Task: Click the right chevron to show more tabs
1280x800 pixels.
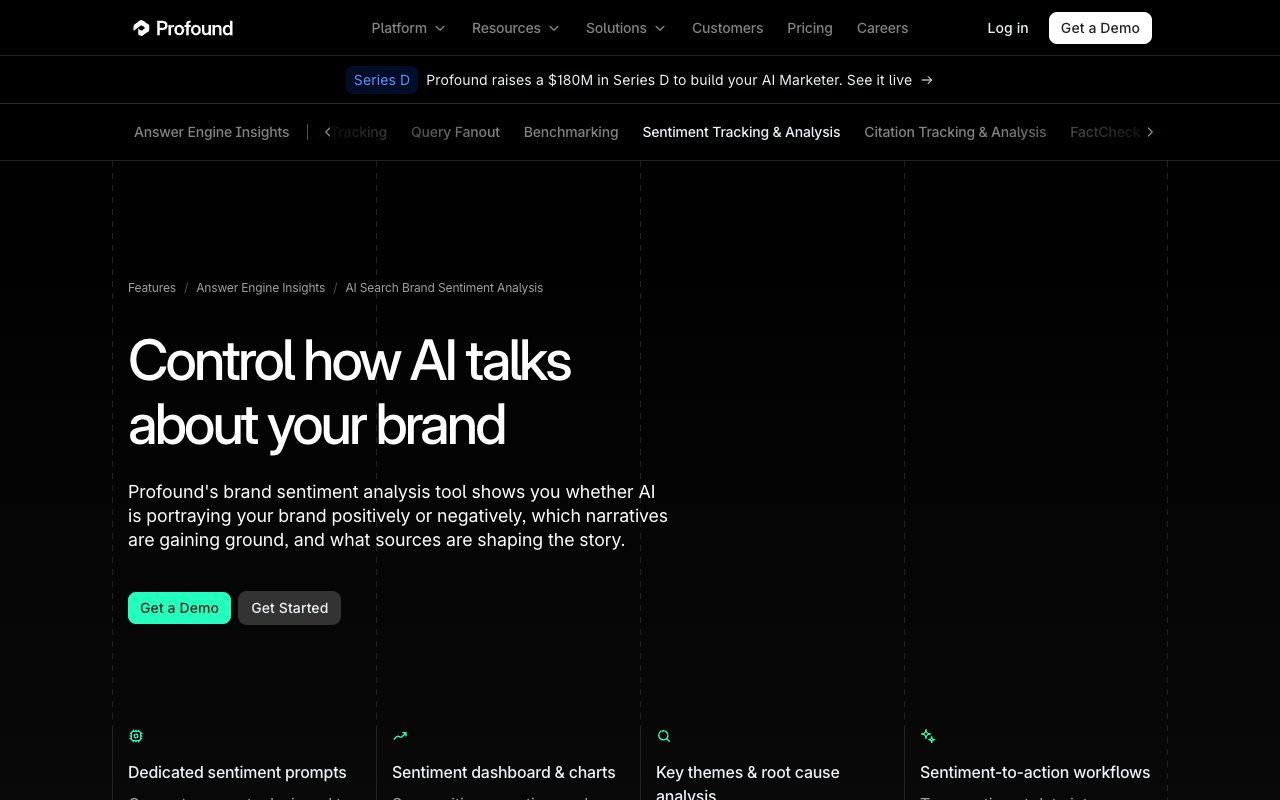Action: pos(1150,132)
